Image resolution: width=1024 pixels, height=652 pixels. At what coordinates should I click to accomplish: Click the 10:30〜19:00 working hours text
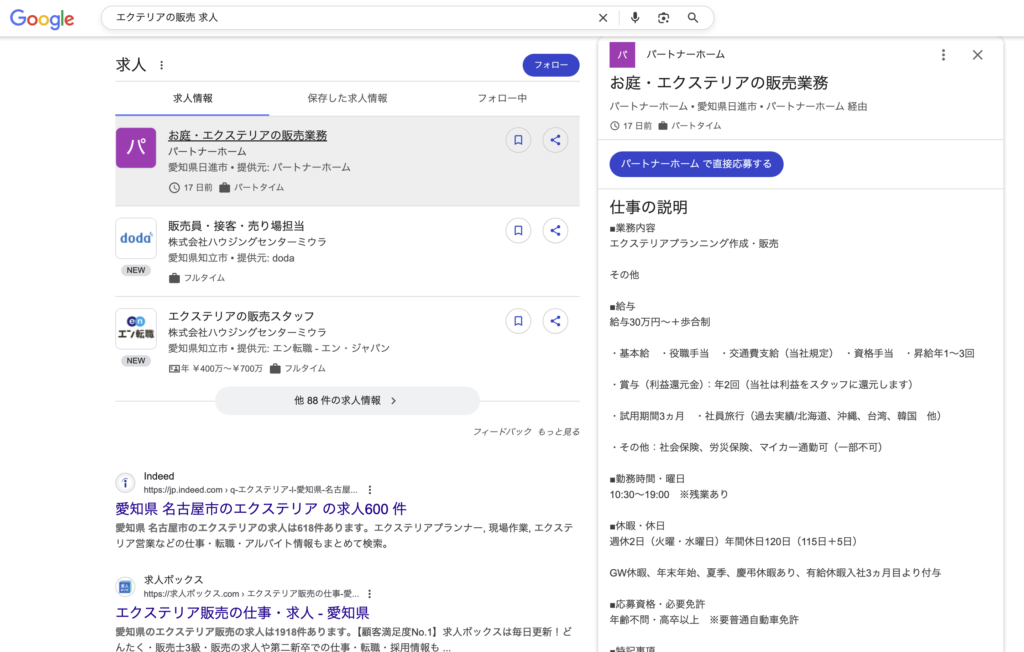click(x=639, y=495)
